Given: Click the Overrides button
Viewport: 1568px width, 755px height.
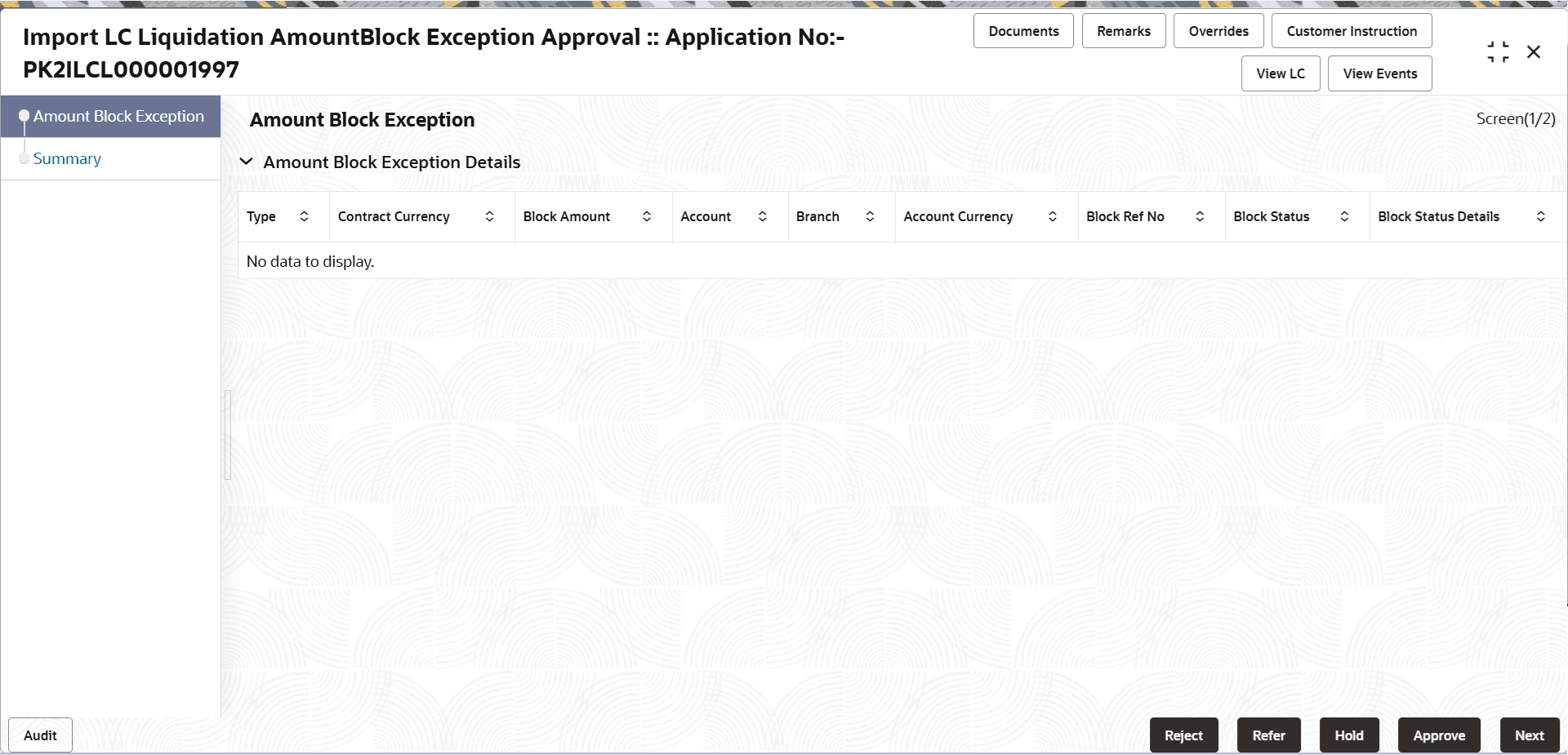Looking at the screenshot, I should (x=1218, y=30).
